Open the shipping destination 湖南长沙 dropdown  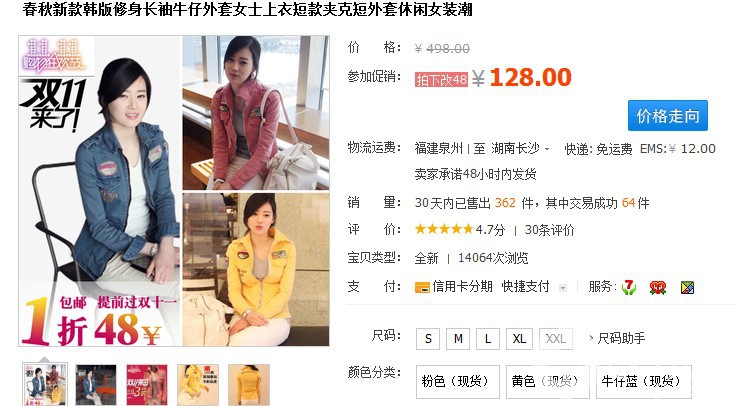click(x=520, y=149)
